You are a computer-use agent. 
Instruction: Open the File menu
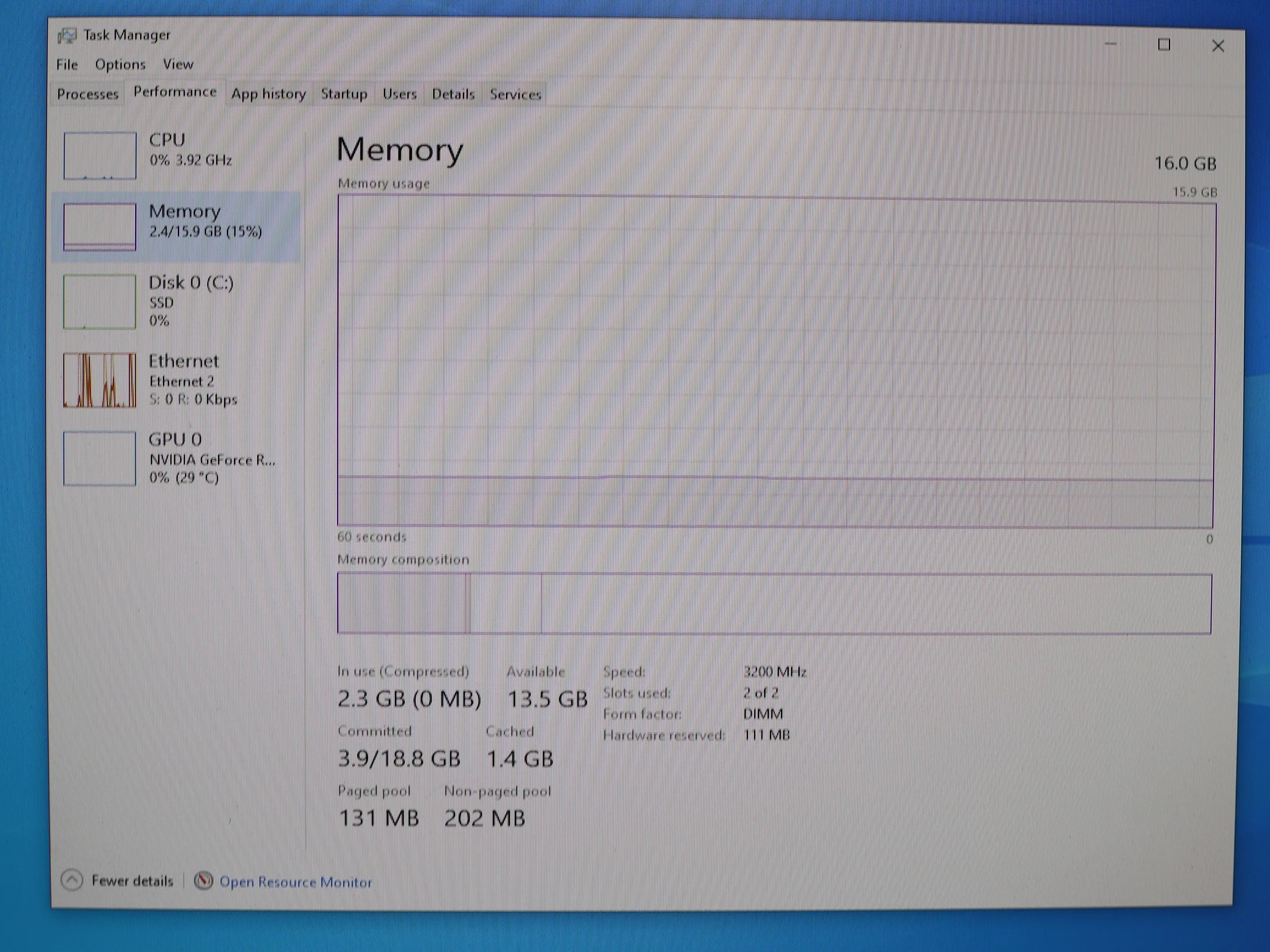tap(67, 64)
